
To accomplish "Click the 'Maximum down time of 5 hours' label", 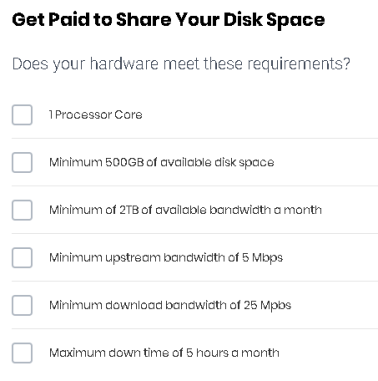I will point(164,353).
